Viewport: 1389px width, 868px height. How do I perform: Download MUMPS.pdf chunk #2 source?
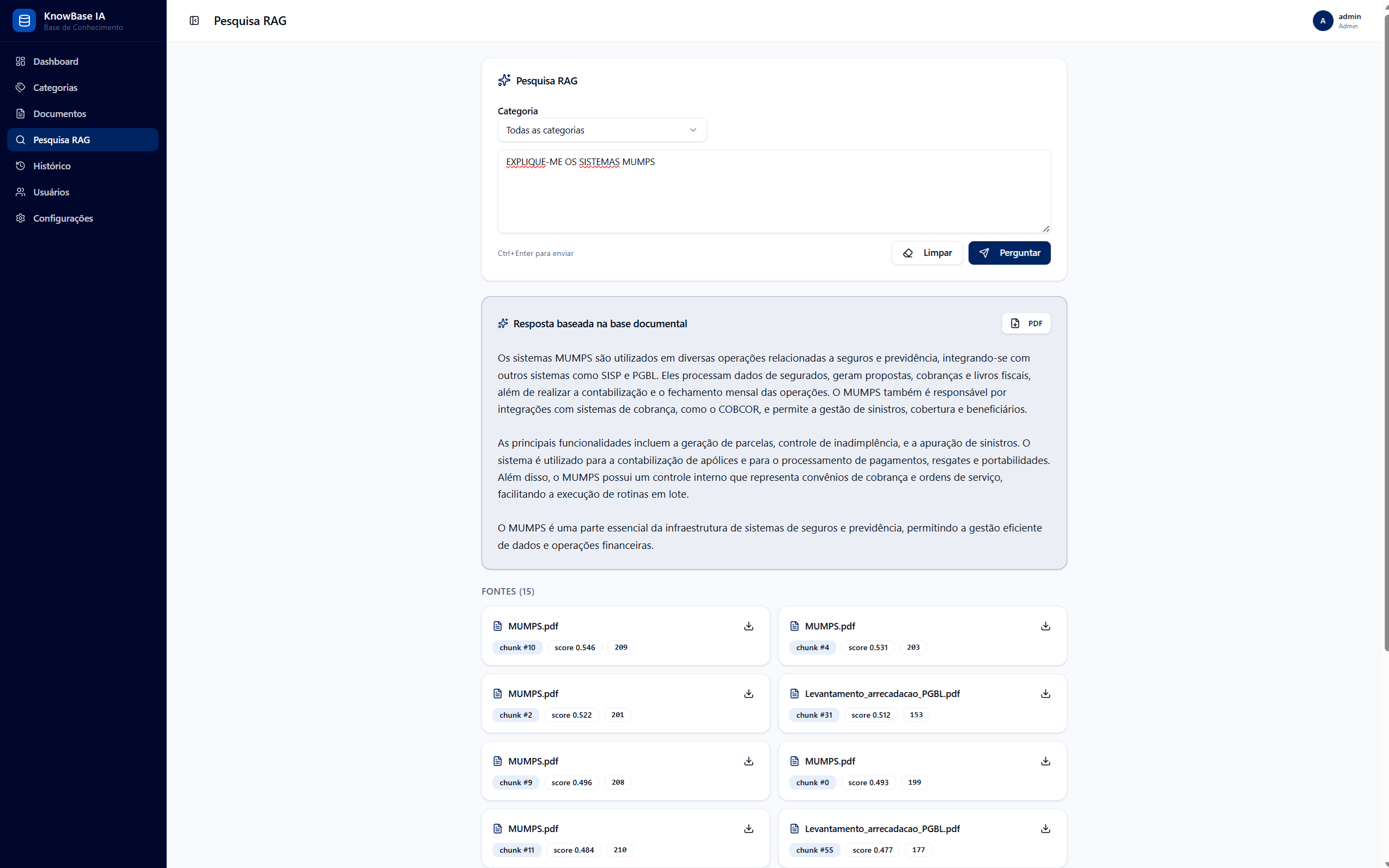click(748, 694)
